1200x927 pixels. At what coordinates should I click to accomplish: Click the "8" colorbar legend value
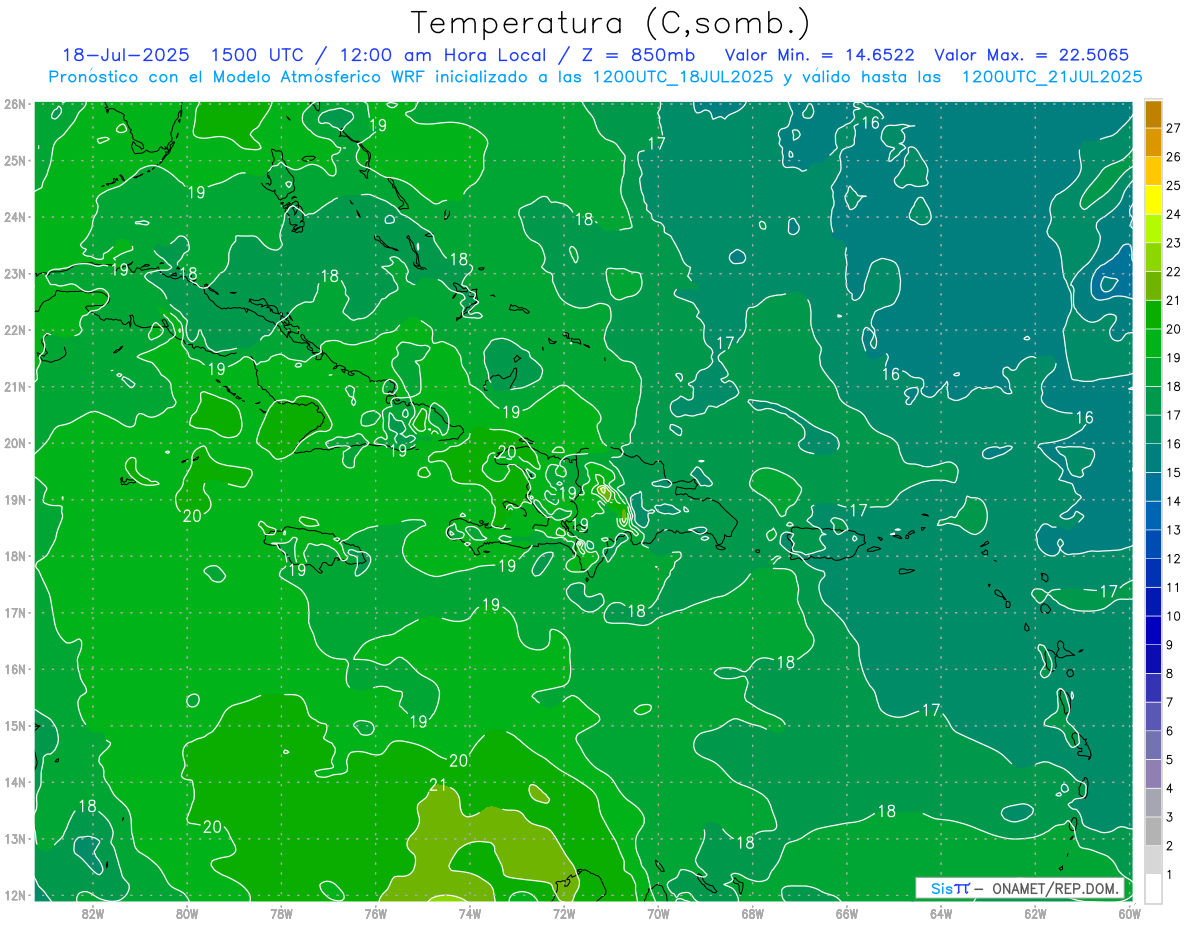(1170, 674)
